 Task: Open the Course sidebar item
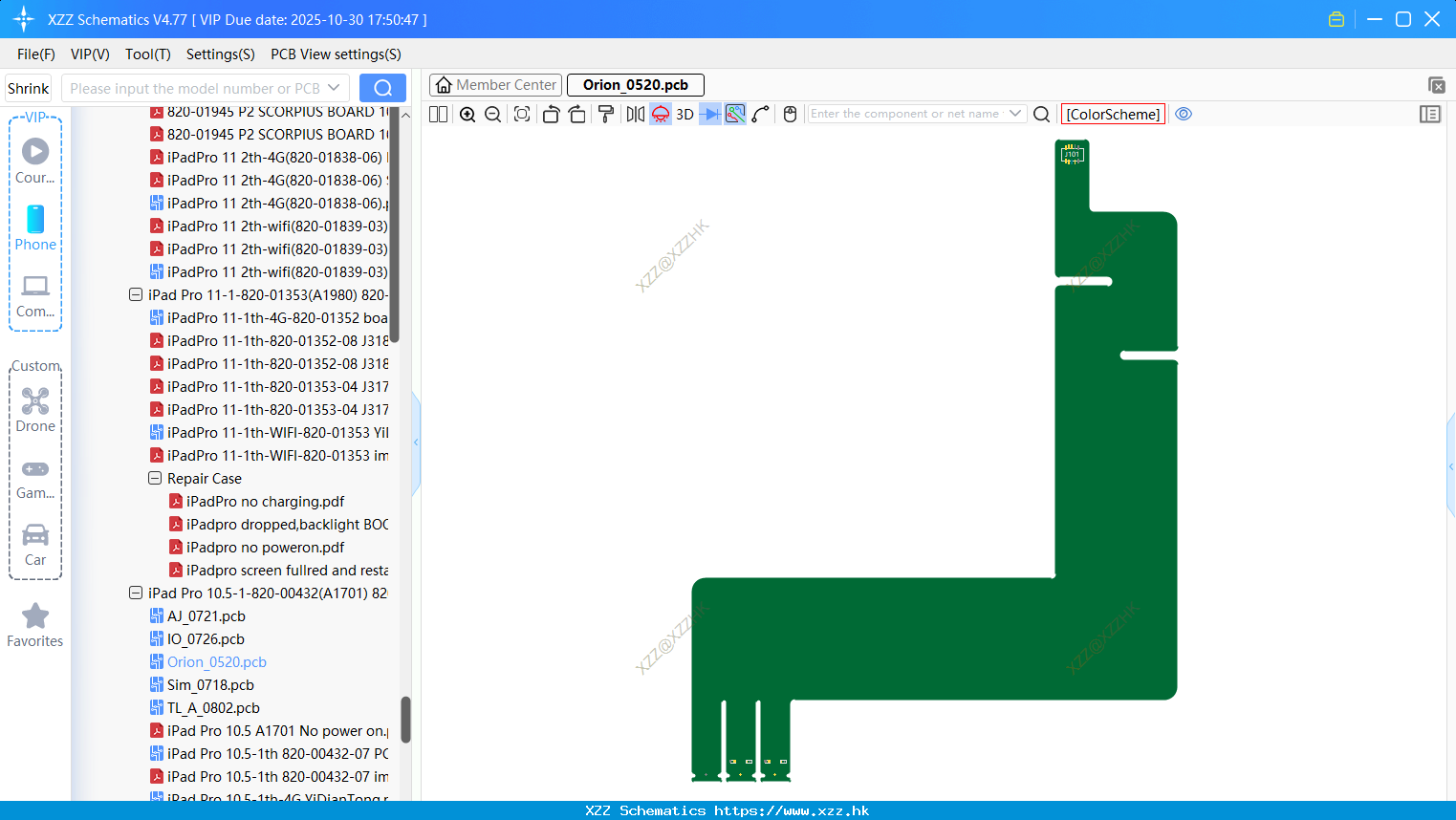[x=35, y=162]
